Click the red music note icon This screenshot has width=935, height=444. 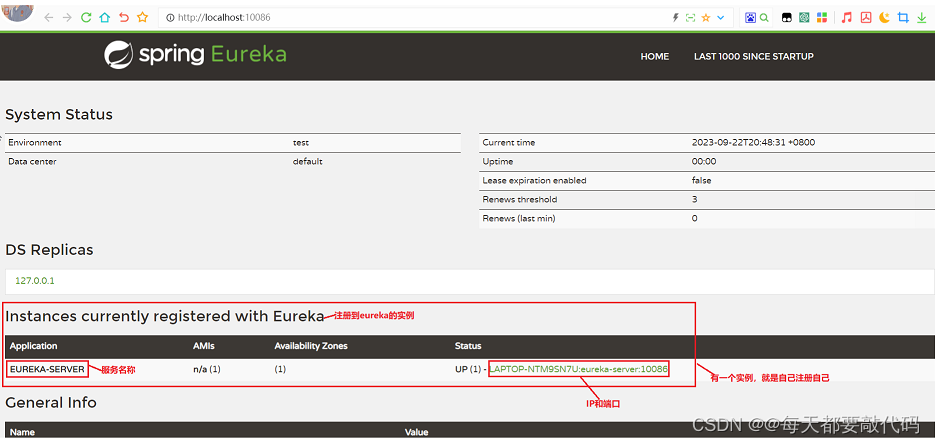coord(846,18)
